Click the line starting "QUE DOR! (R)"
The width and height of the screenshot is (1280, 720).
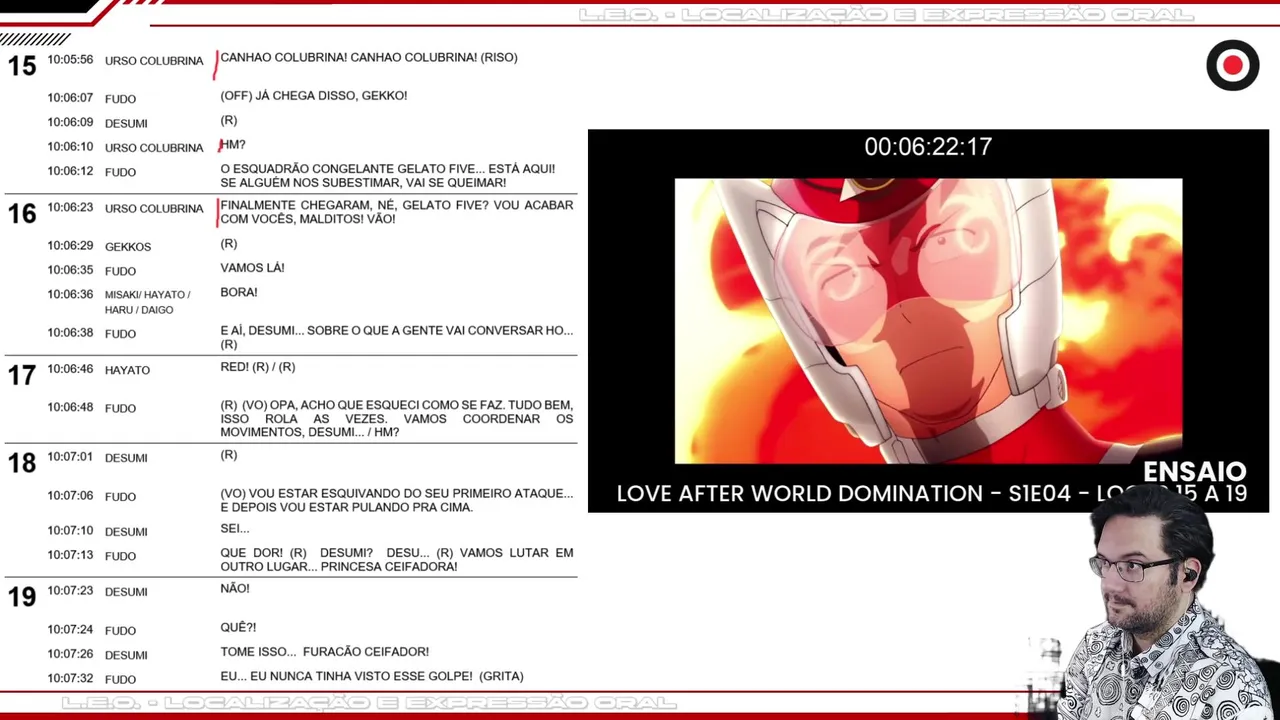coord(397,560)
